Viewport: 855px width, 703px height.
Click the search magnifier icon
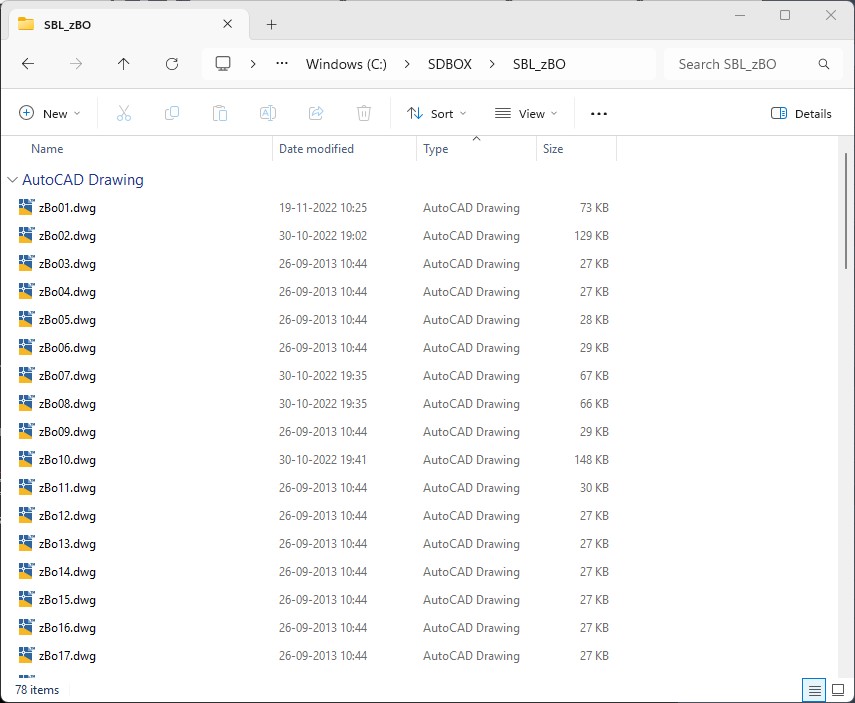(x=823, y=64)
